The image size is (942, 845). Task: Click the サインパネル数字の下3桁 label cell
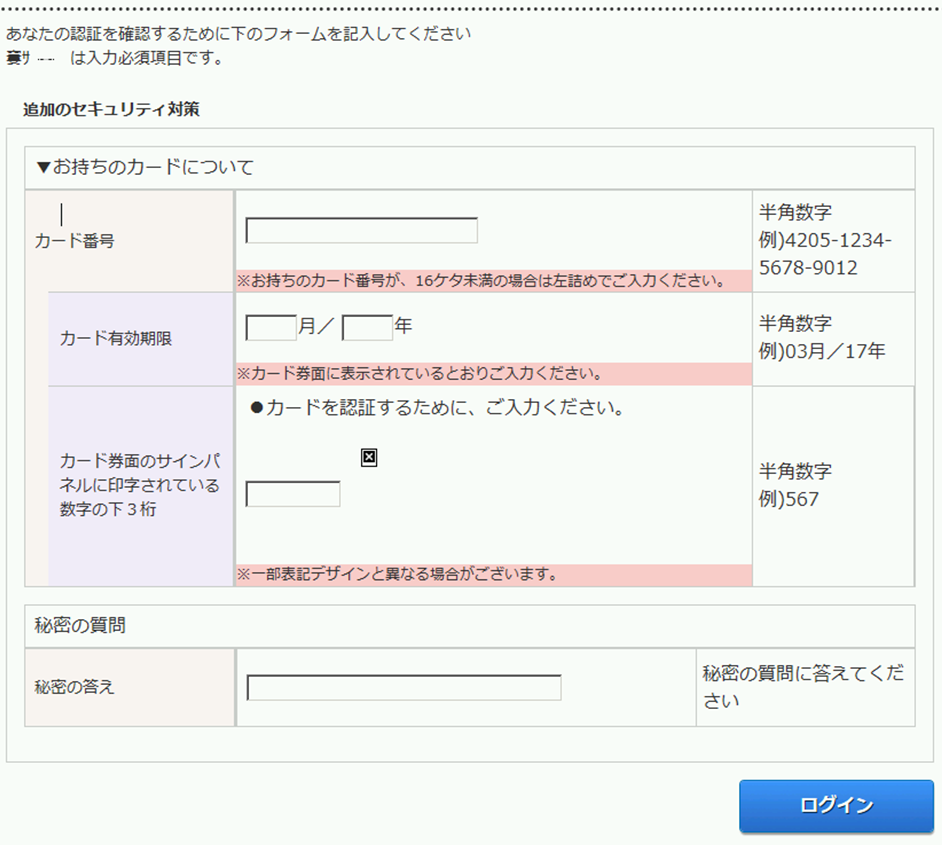click(x=140, y=485)
